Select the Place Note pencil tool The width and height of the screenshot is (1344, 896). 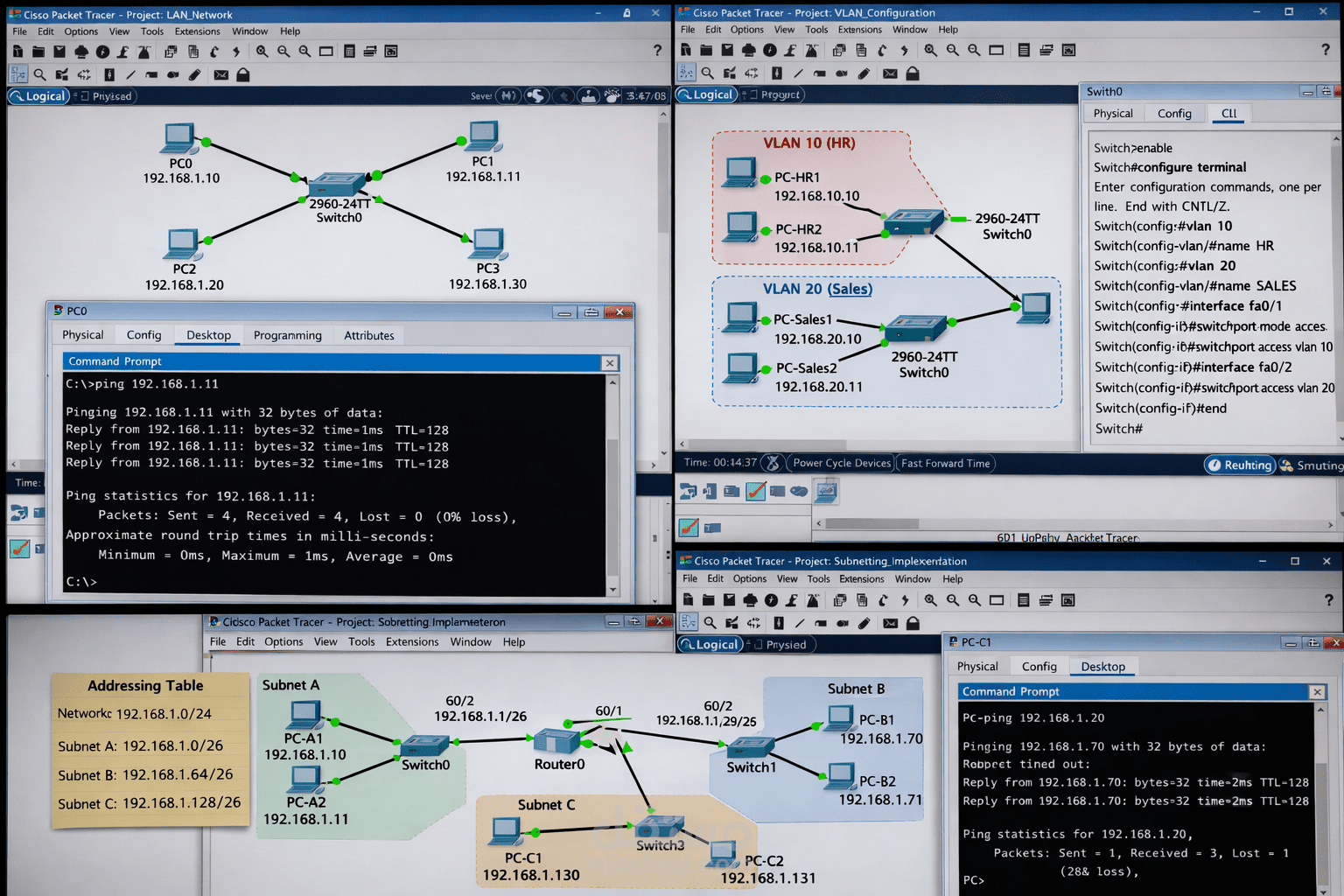194,74
